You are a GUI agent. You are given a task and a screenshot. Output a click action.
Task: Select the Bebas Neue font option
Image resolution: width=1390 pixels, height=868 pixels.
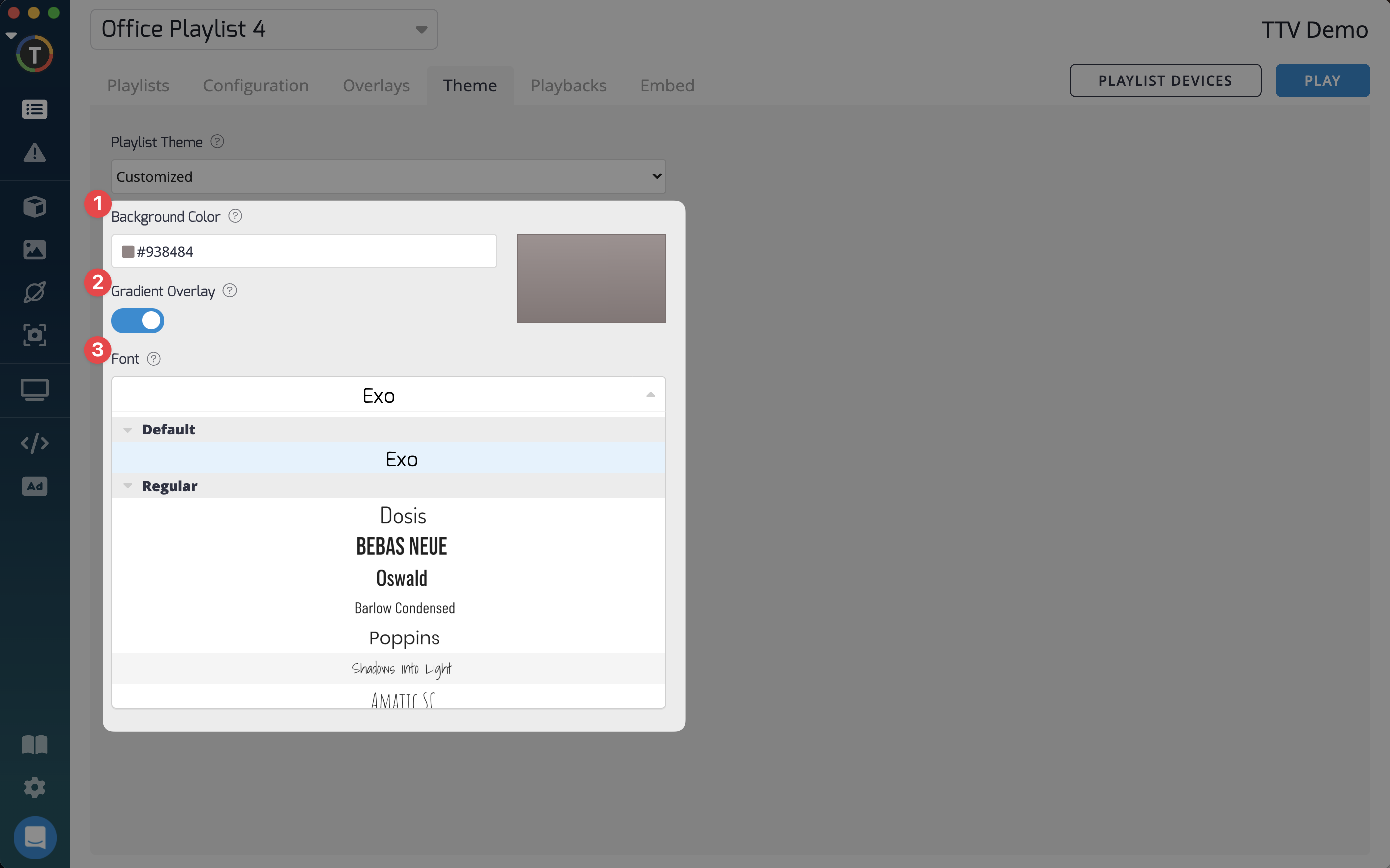pyautogui.click(x=402, y=546)
